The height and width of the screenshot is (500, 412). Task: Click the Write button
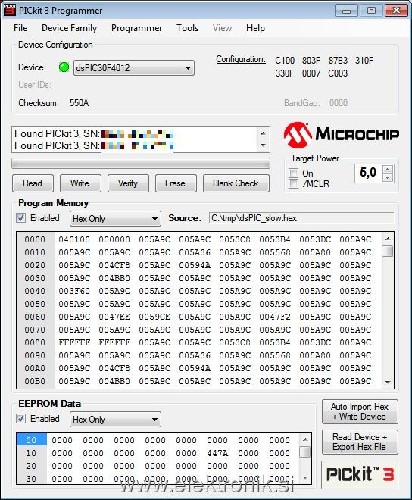tap(80, 183)
